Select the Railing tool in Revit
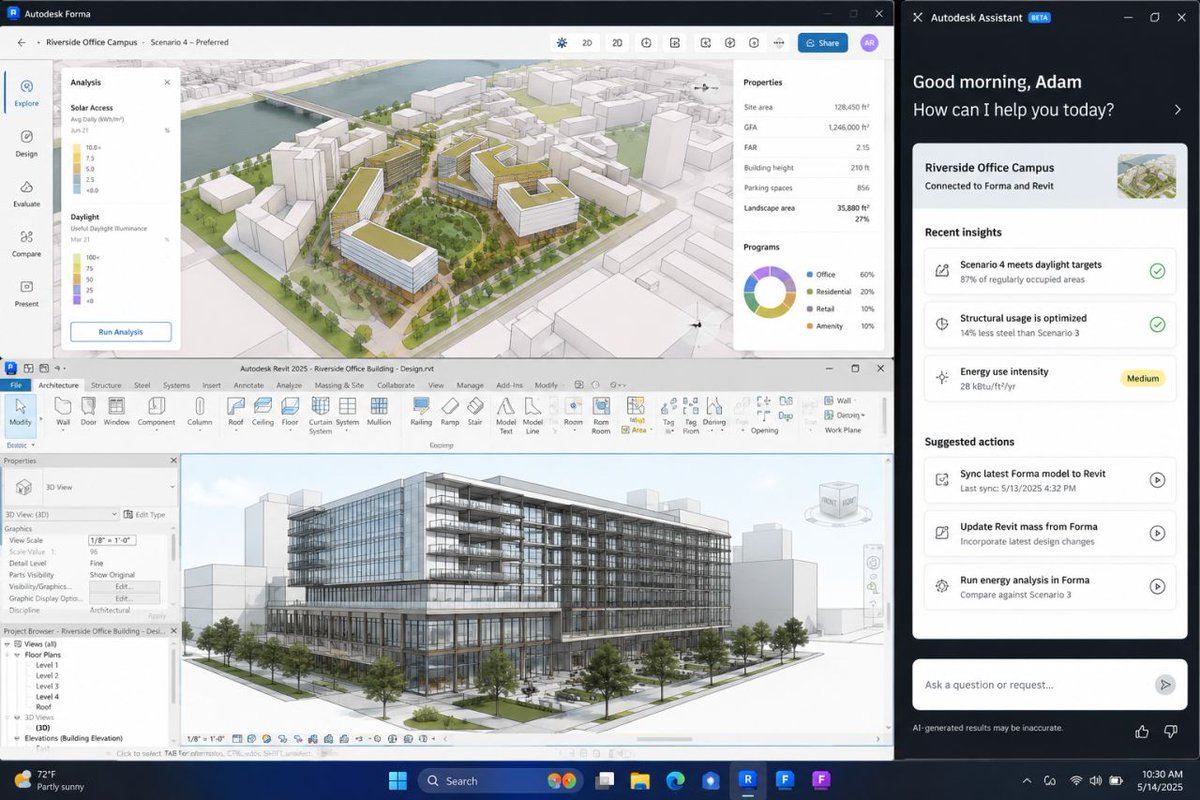1200x800 pixels. (421, 412)
